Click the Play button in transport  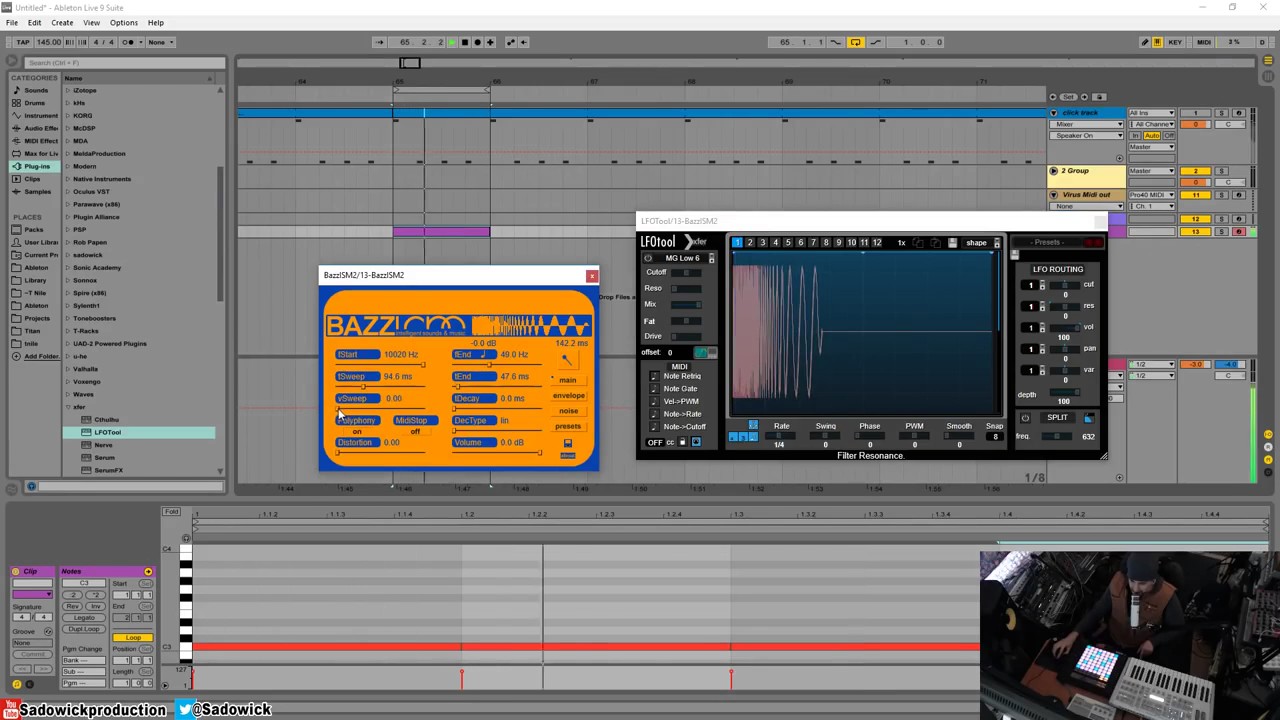click(452, 42)
